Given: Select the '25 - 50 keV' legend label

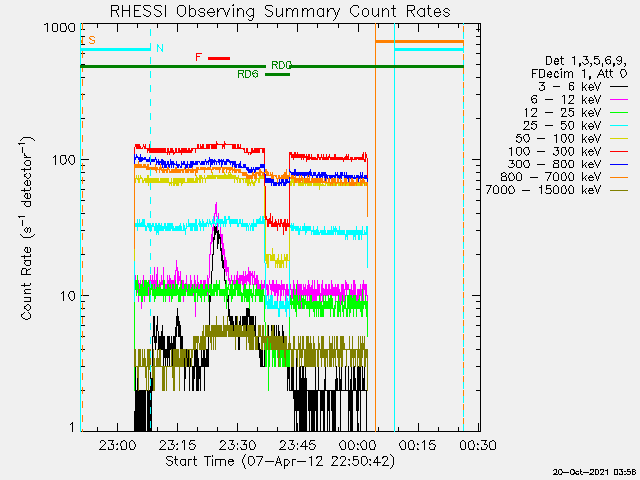Looking at the screenshot, I should tap(562, 125).
